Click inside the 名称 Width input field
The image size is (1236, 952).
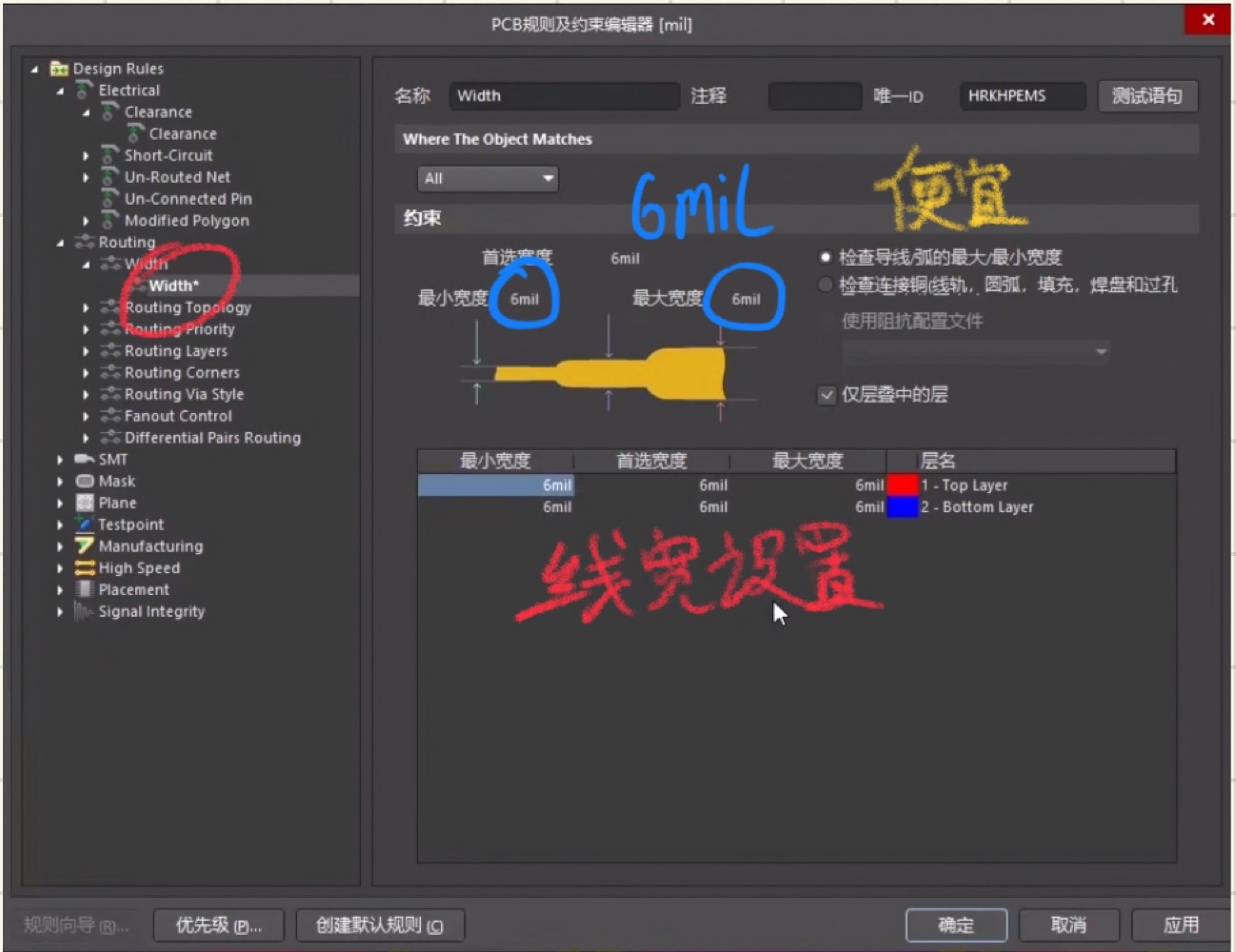coord(562,95)
